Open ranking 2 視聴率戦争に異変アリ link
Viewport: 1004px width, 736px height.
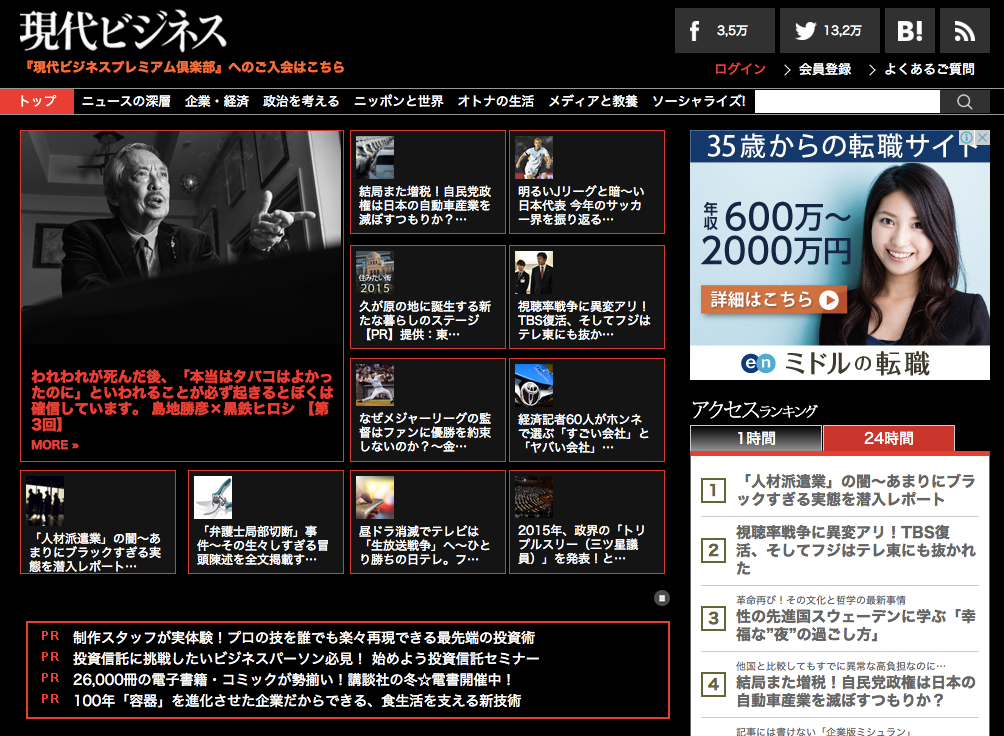pyautogui.click(x=855, y=550)
